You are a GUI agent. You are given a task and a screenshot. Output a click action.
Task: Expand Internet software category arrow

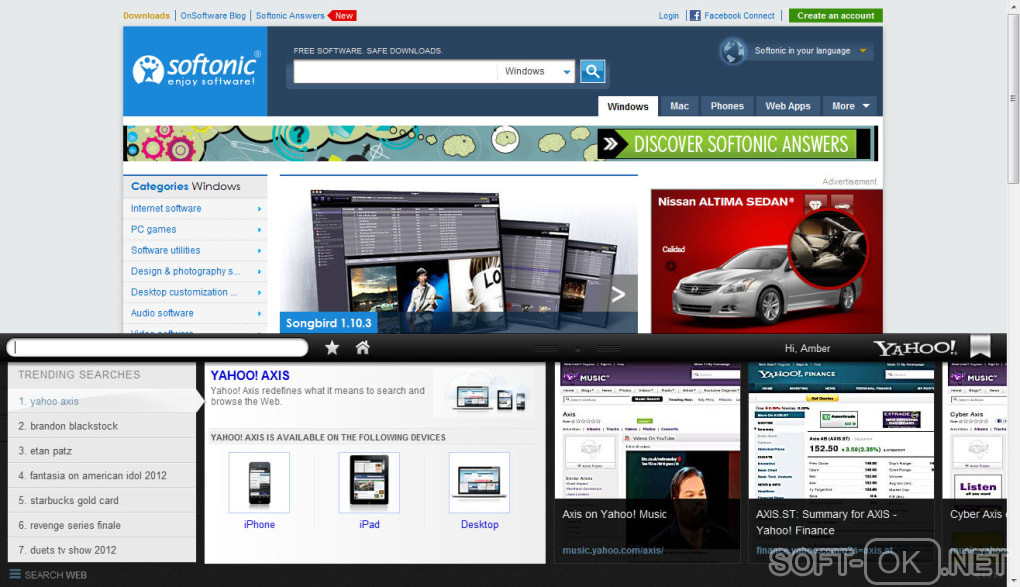(x=259, y=209)
